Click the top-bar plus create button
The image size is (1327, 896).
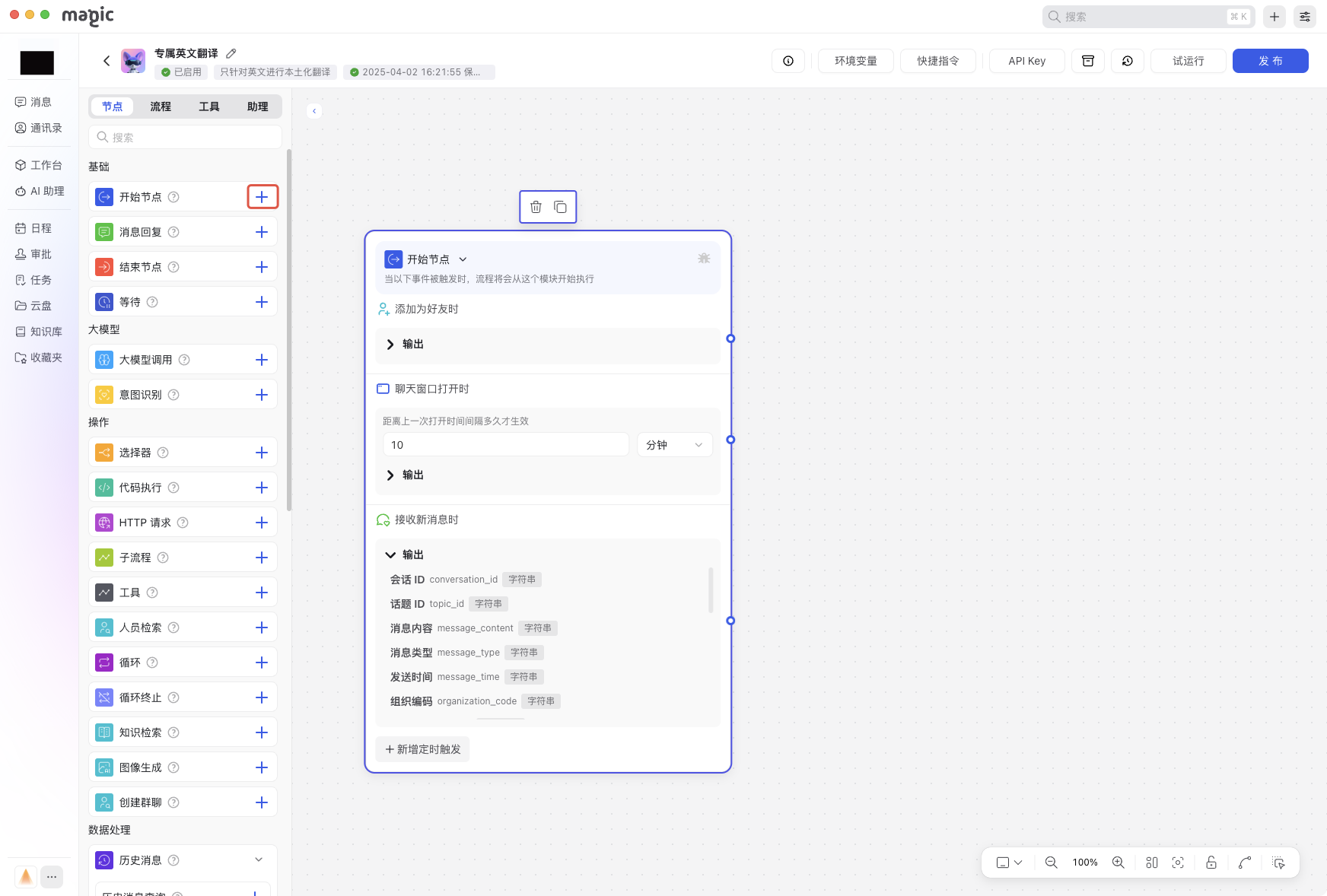[x=1274, y=17]
